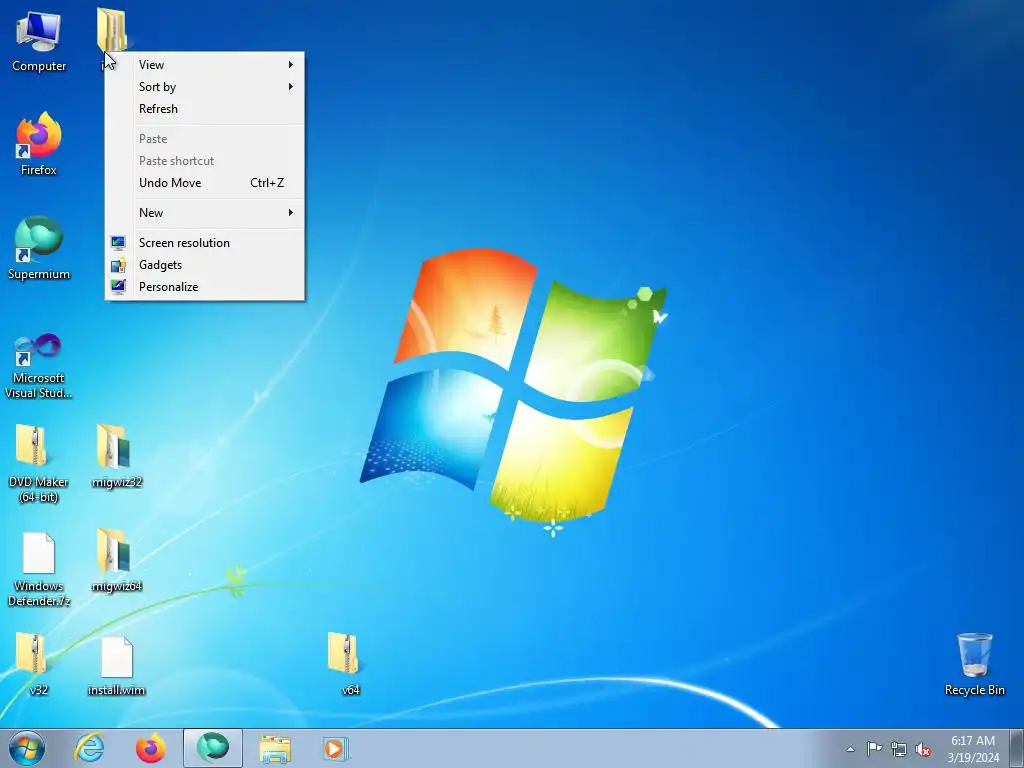Open the muted volume tray icon
The image size is (1024, 768).
pyautogui.click(x=923, y=749)
